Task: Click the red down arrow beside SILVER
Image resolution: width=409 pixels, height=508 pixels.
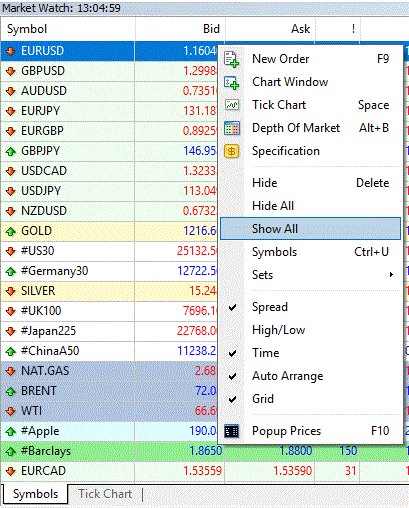Action: [11, 291]
